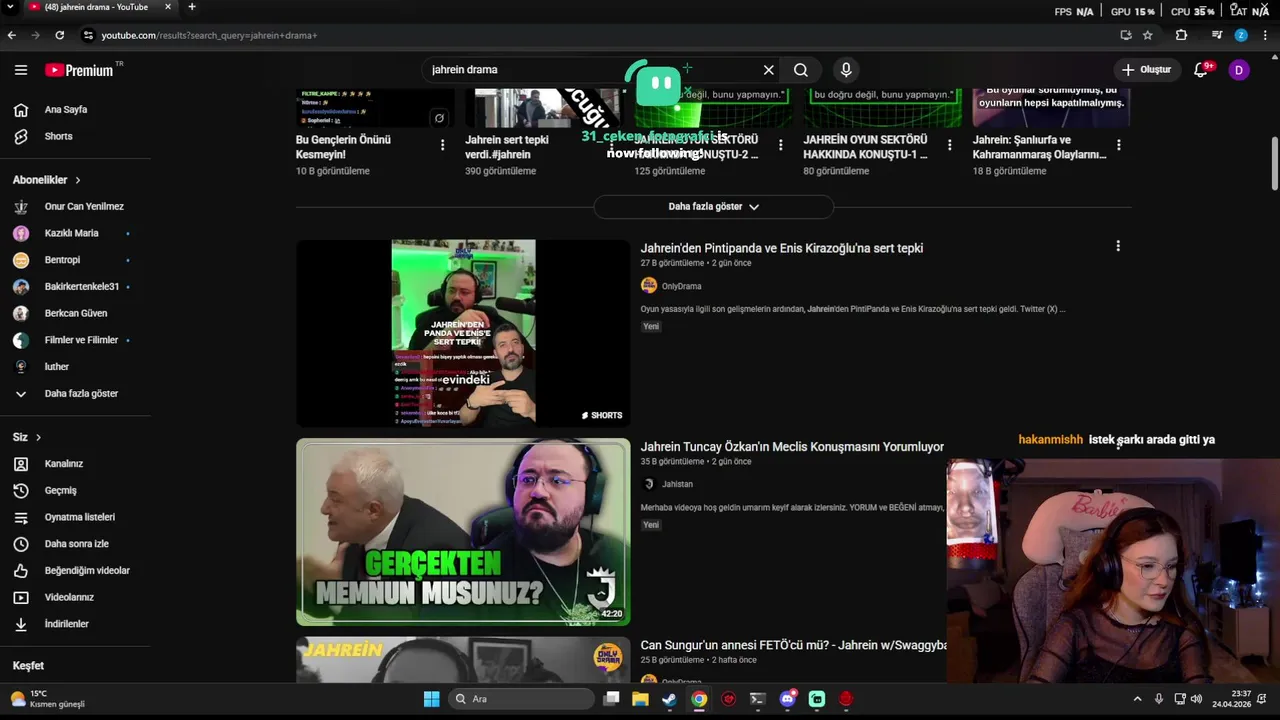Image resolution: width=1280 pixels, height=720 pixels.
Task: Click the YouTube Premium logo
Action: [79, 70]
